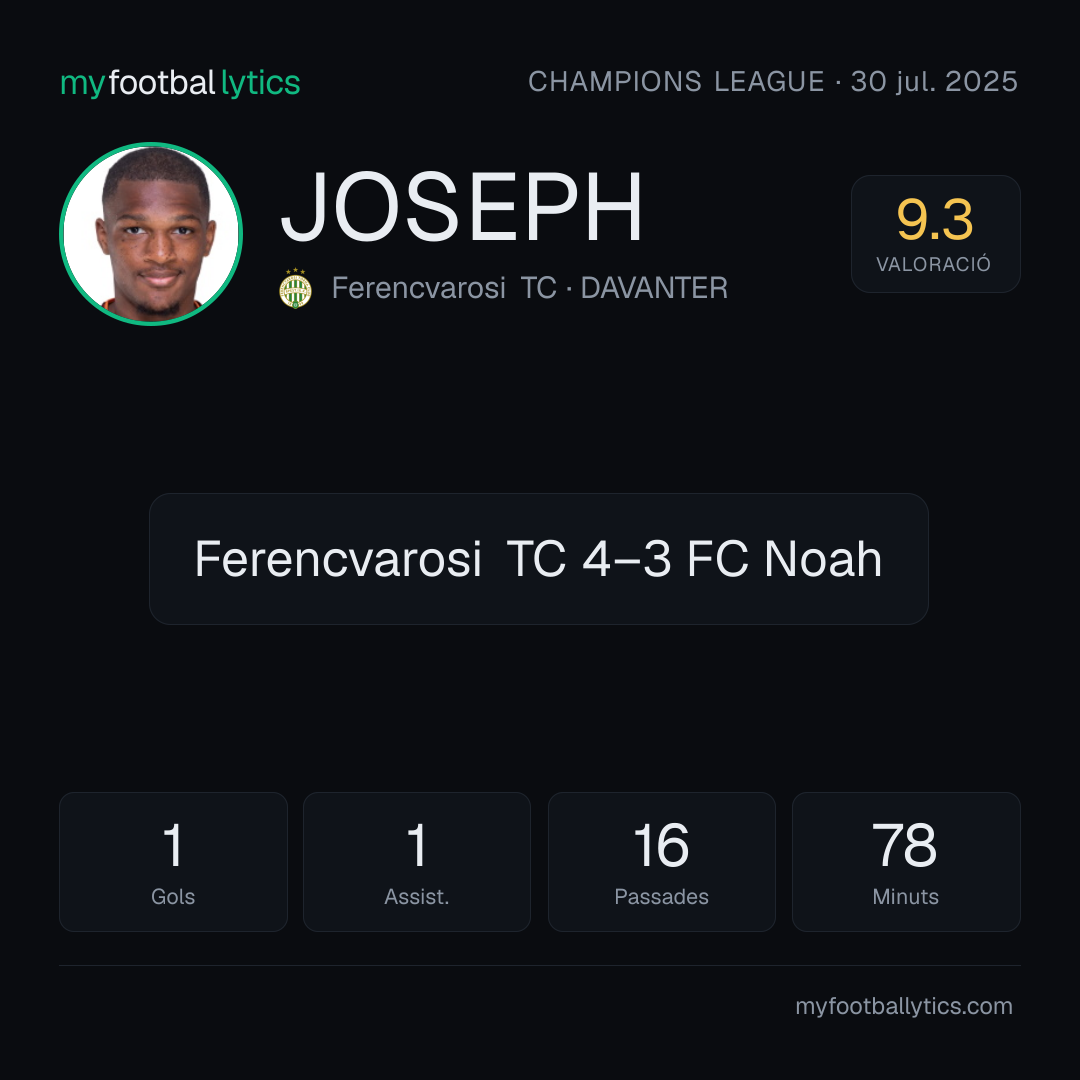Click the 78 minutes number
Viewport: 1080px width, 1080px height.
905,845
